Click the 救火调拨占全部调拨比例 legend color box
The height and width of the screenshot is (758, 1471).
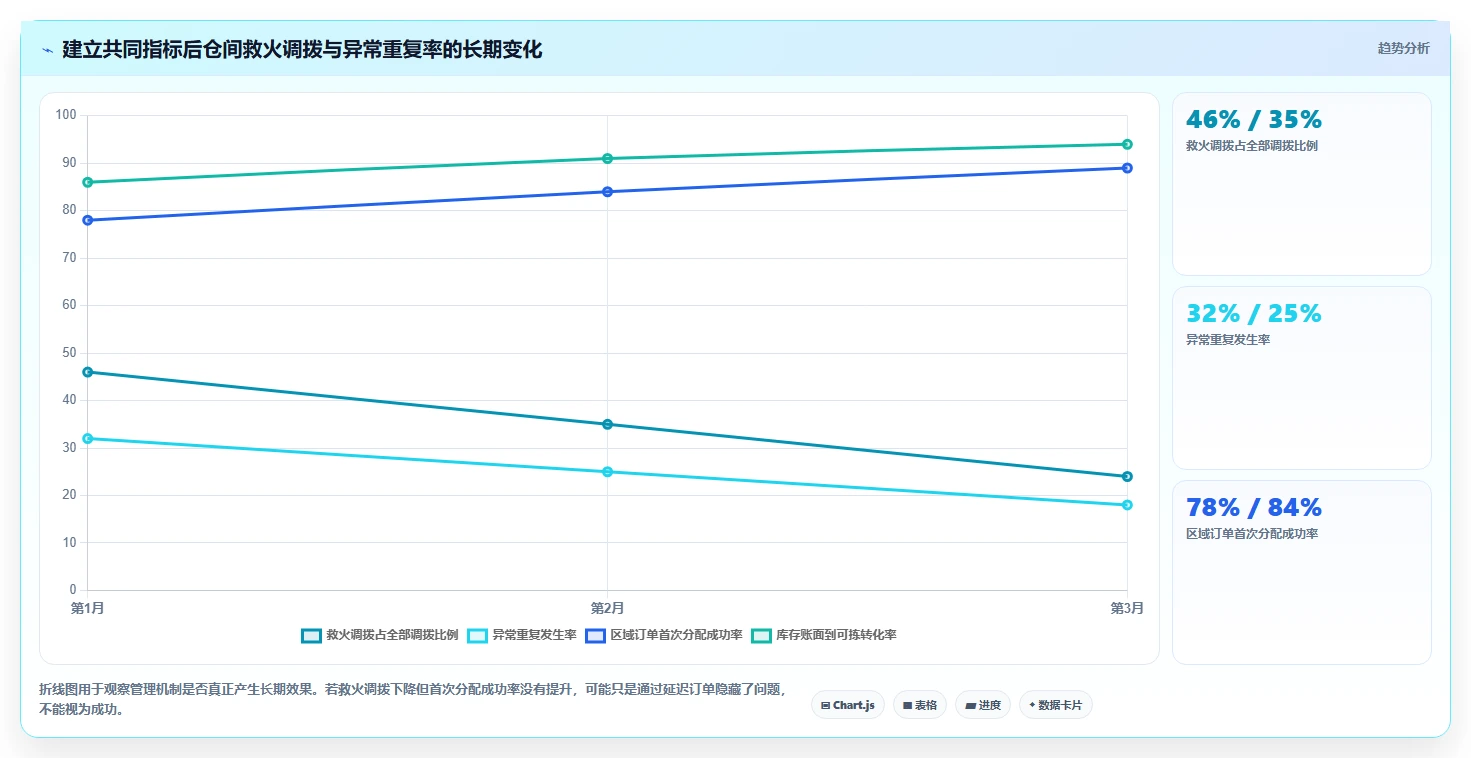(311, 635)
